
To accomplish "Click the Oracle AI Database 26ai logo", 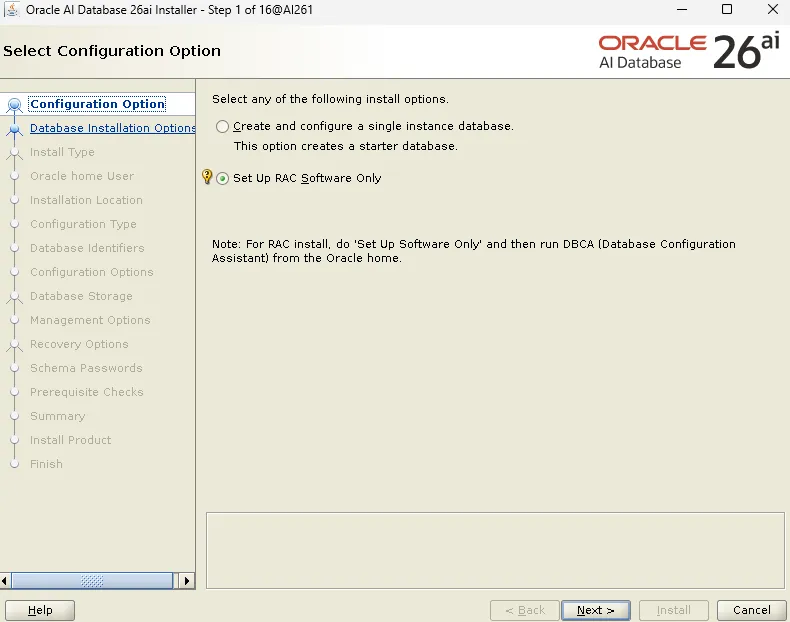I will coord(689,51).
